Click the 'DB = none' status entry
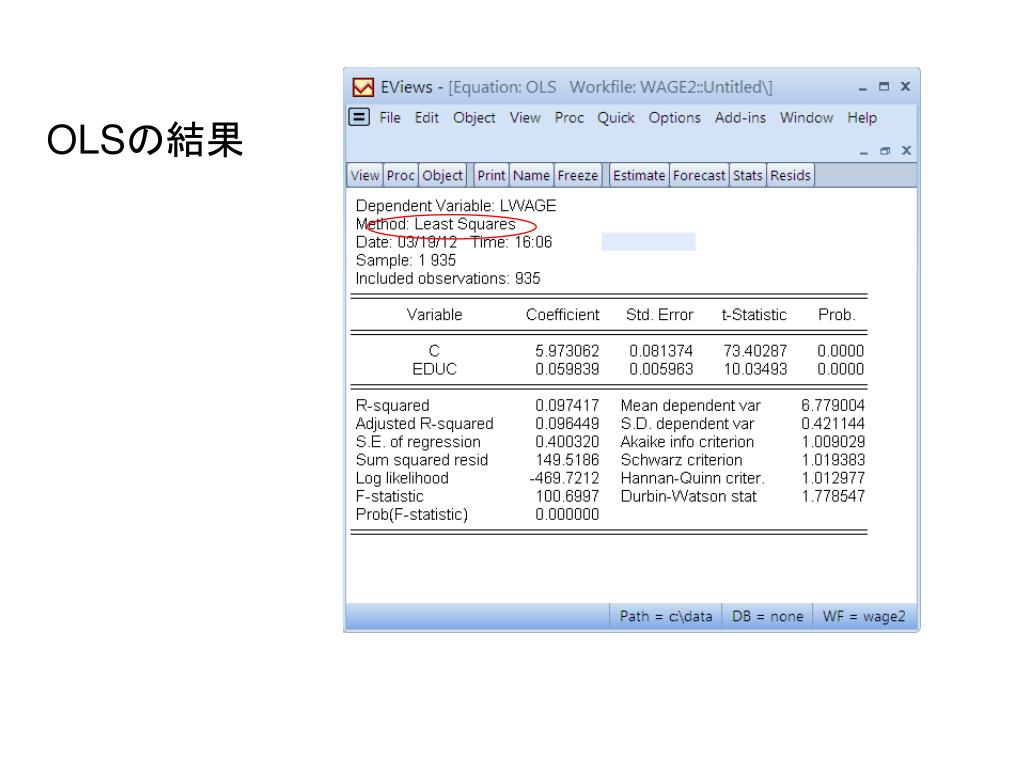Screen dimensions: 1024x768 [x=767, y=616]
